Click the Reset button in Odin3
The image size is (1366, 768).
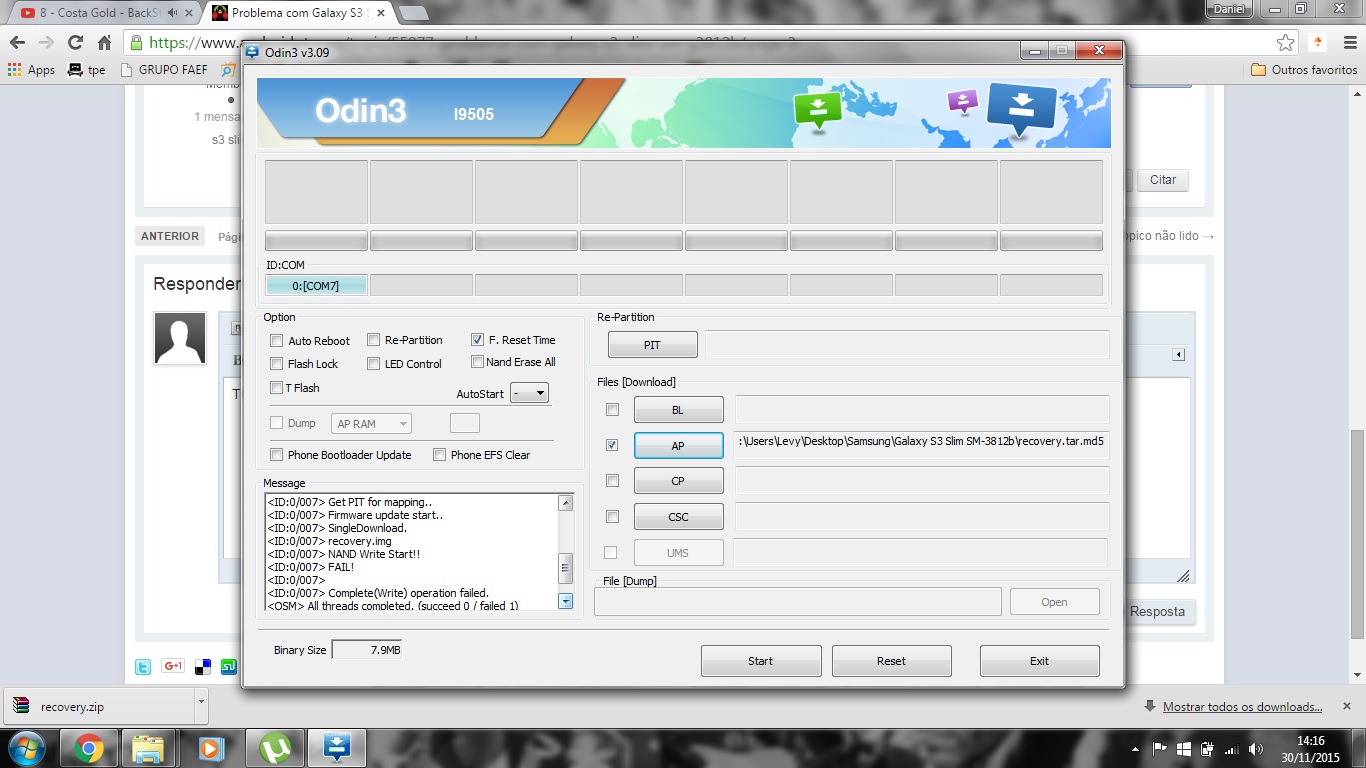pyautogui.click(x=891, y=661)
